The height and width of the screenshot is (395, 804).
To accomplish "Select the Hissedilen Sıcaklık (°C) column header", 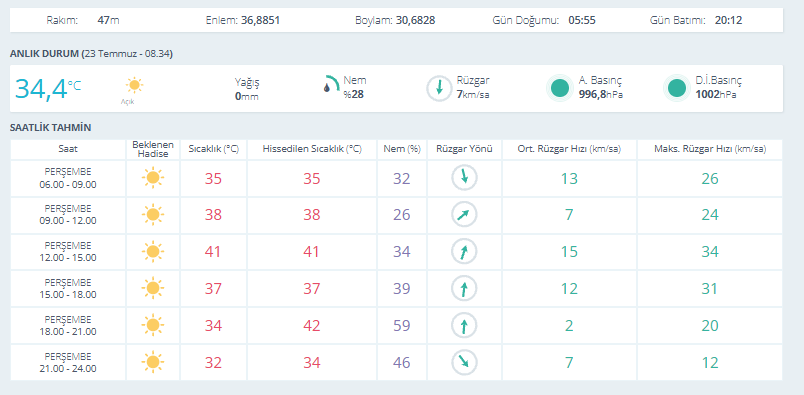I will (x=312, y=149).
